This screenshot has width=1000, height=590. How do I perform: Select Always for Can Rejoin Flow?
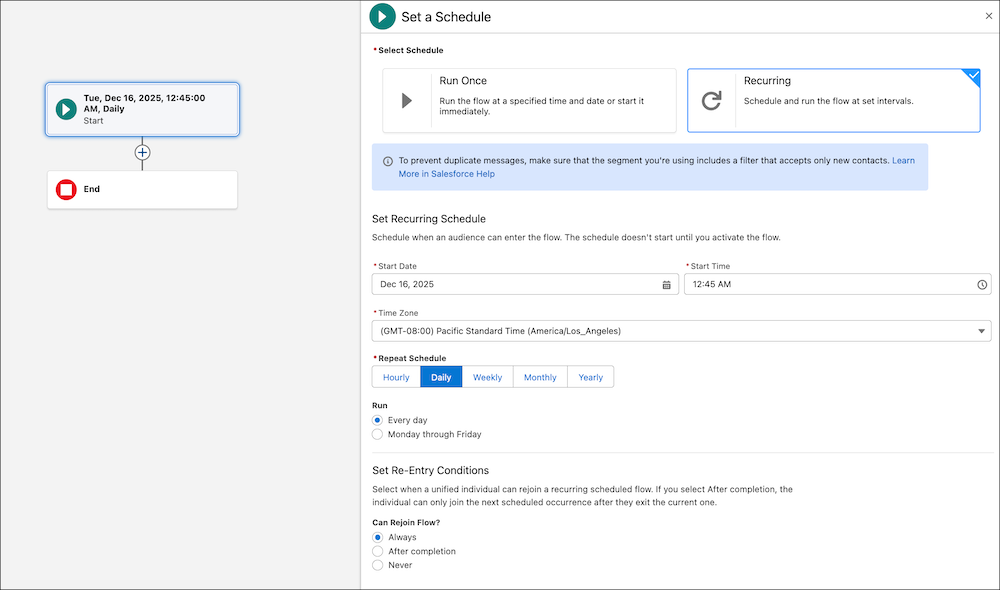point(378,538)
